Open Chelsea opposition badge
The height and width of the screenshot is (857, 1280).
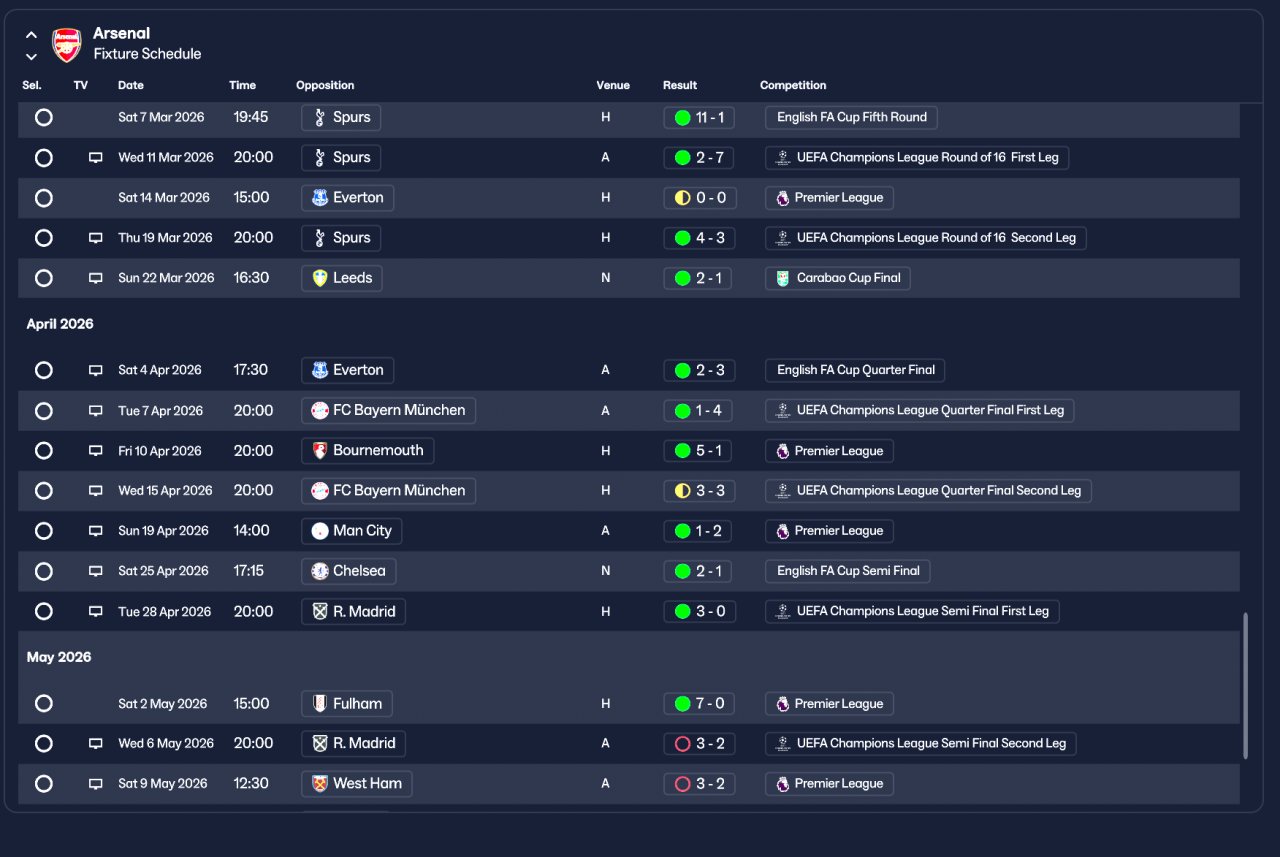[348, 571]
